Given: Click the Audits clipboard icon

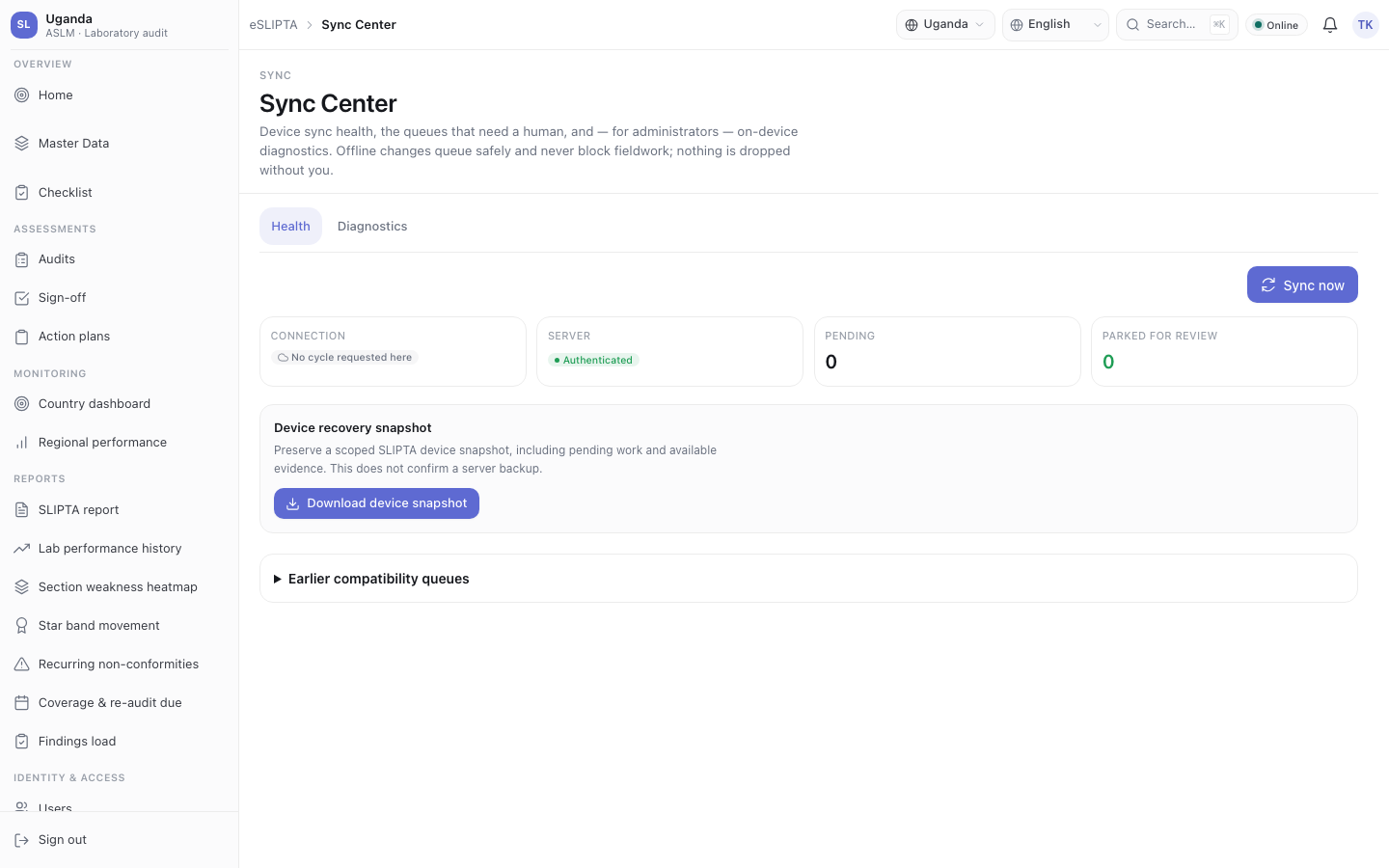Looking at the screenshot, I should pyautogui.click(x=21, y=258).
